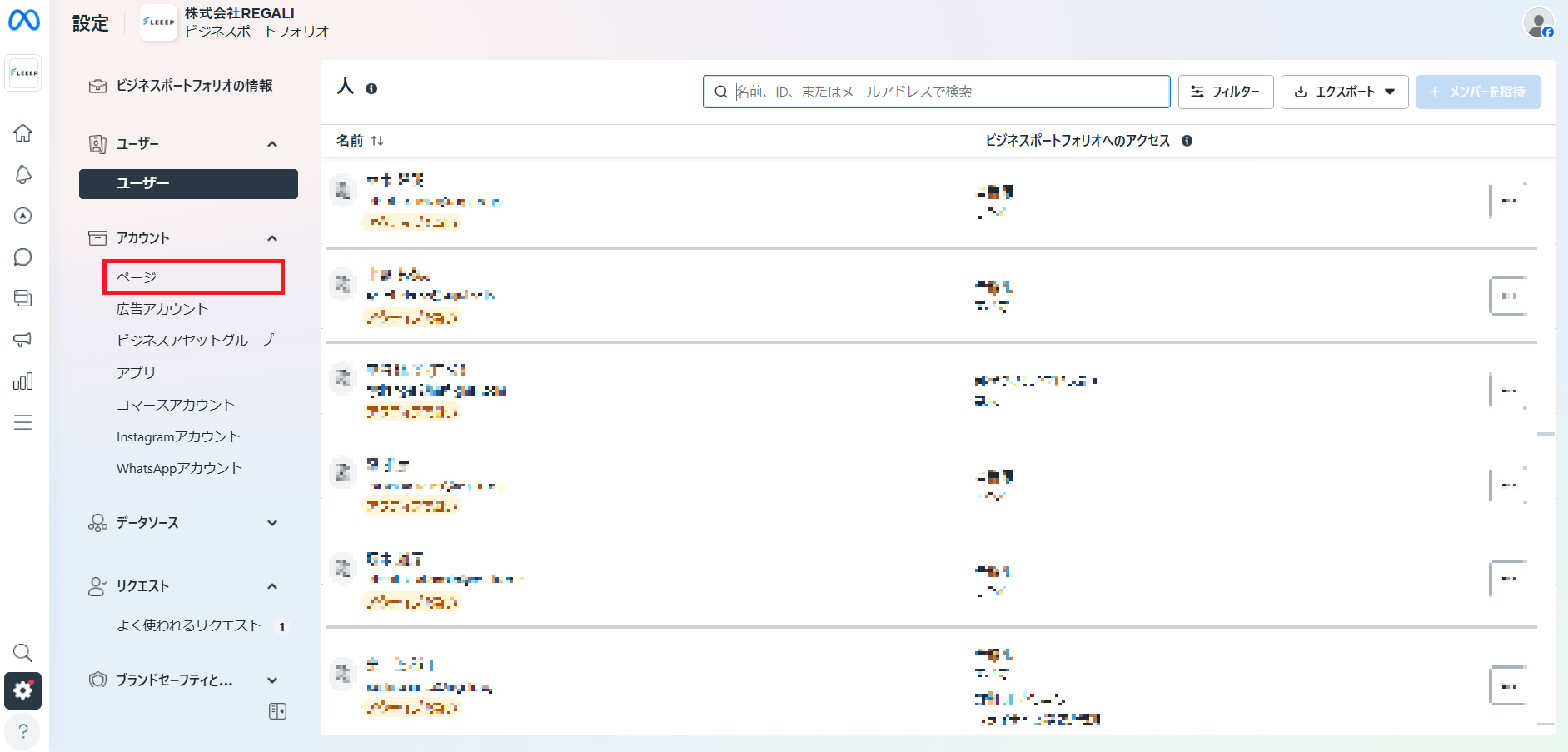Screen dimensions: 1568x752
Task: Click the magnifier search icon in sidebar
Action: [x=23, y=652]
